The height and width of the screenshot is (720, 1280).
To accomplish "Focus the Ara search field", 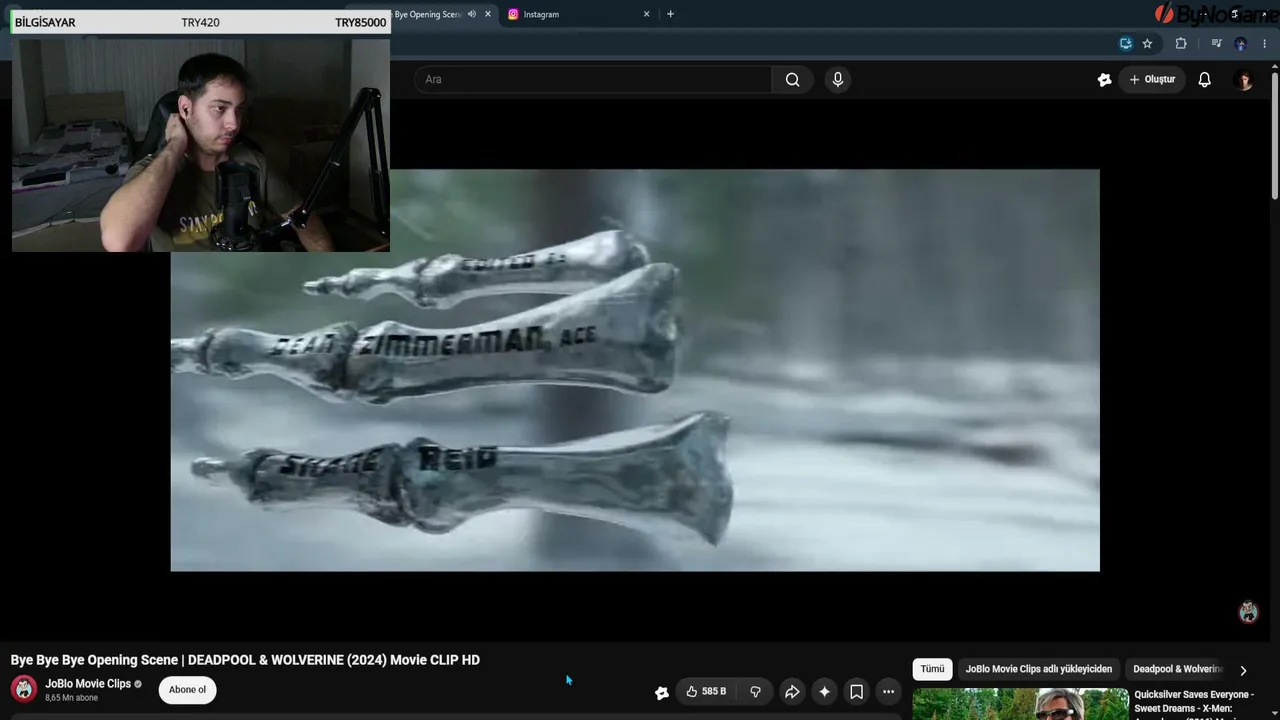I will point(594,80).
